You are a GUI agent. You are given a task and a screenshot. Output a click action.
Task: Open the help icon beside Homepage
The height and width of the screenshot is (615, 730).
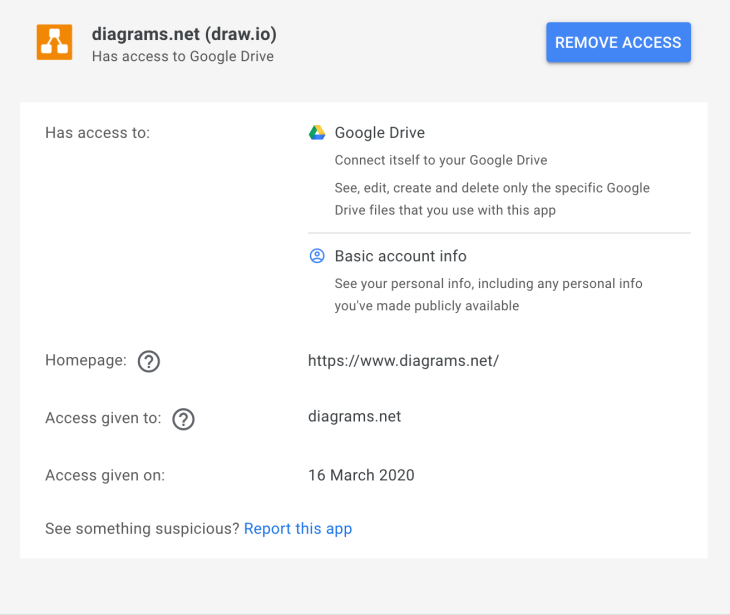149,361
